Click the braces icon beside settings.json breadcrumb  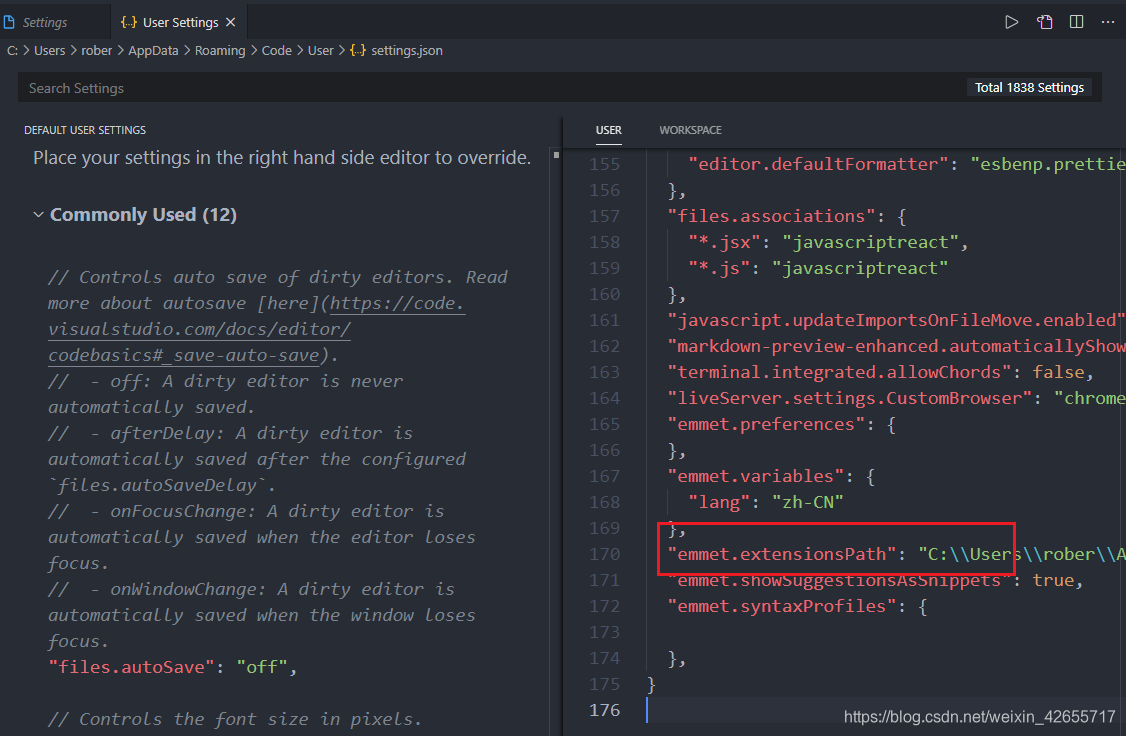[358, 50]
